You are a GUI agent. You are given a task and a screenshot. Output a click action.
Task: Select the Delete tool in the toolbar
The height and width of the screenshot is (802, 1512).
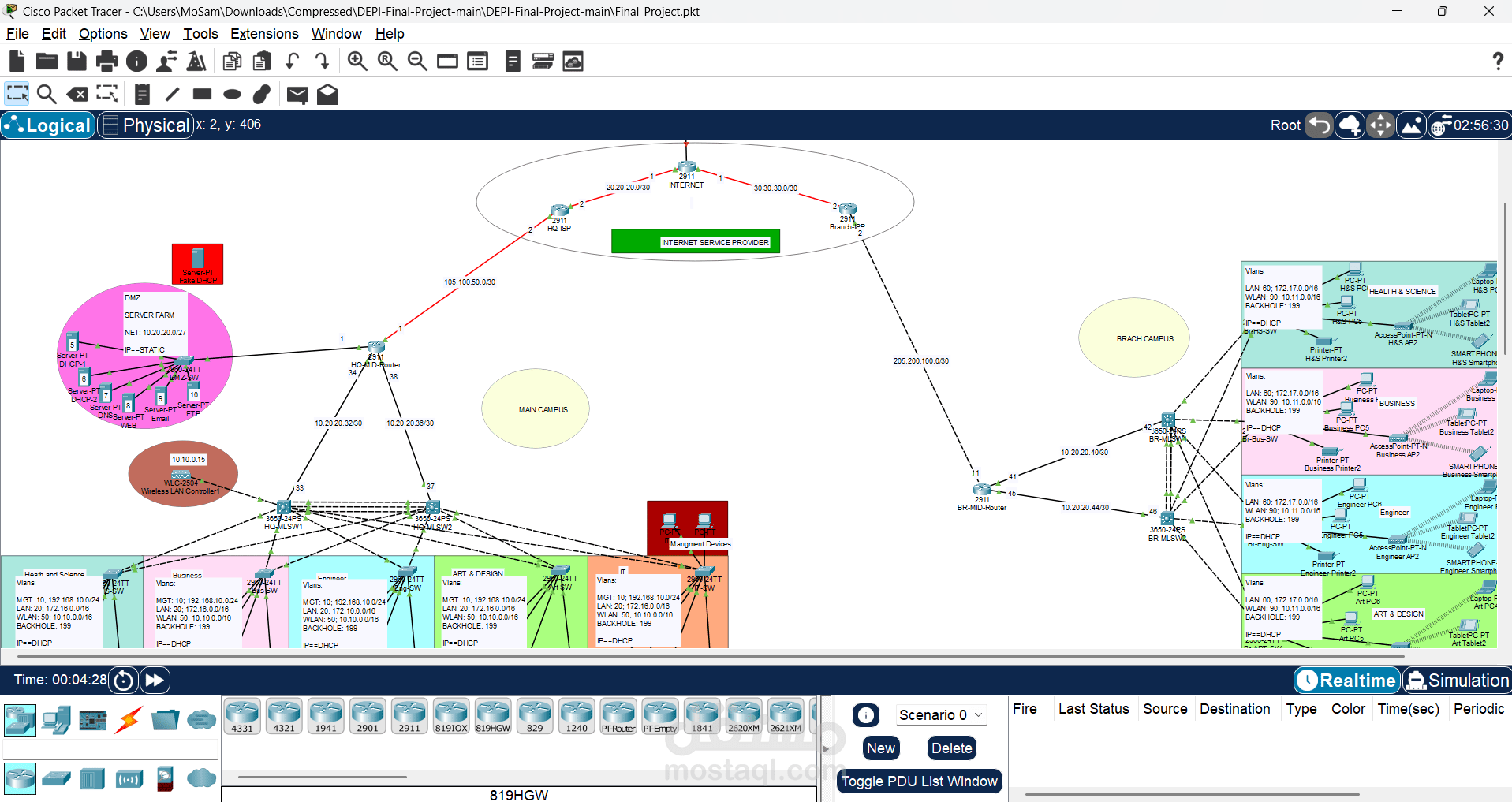pyautogui.click(x=77, y=94)
